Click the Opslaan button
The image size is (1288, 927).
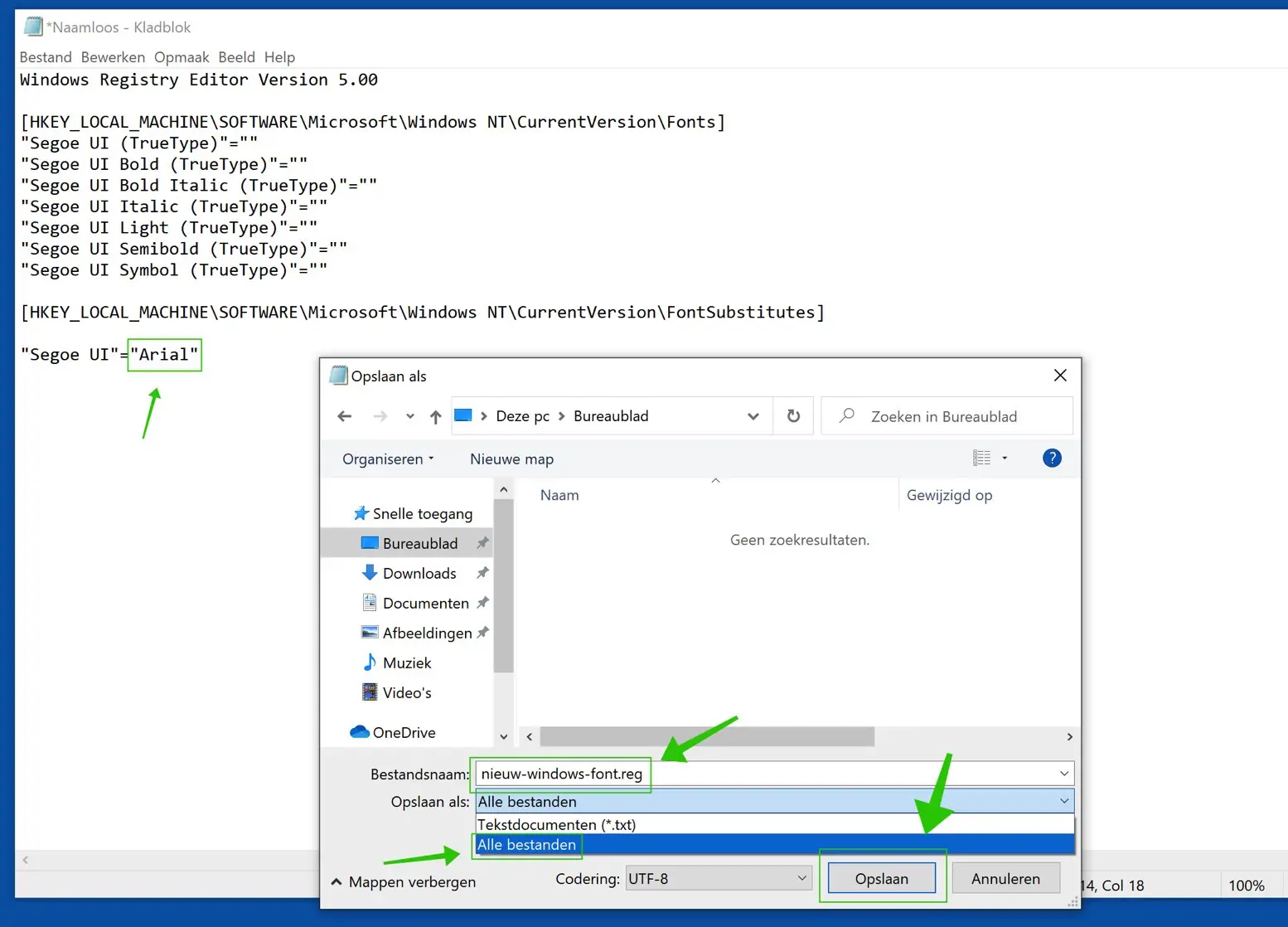pos(882,878)
